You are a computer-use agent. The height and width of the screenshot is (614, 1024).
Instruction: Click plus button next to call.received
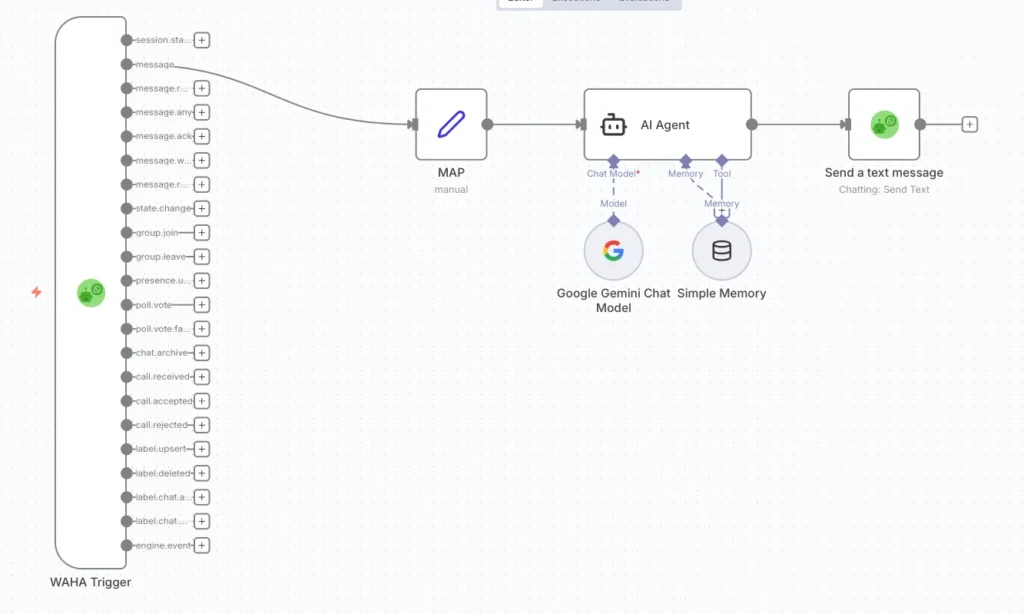[201, 377]
